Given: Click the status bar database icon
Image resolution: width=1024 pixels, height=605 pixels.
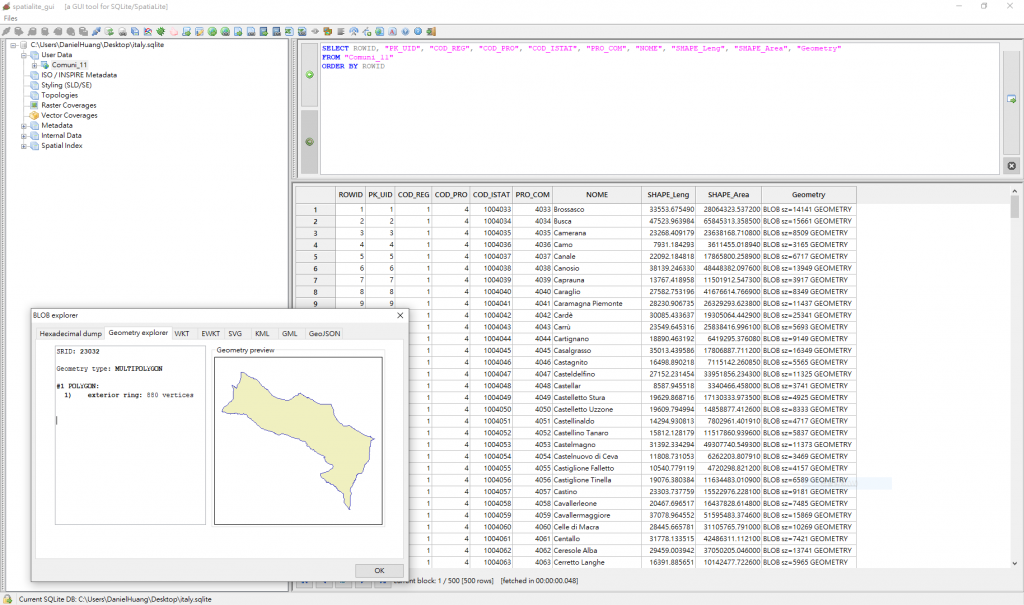Looking at the screenshot, I should 7,598.
